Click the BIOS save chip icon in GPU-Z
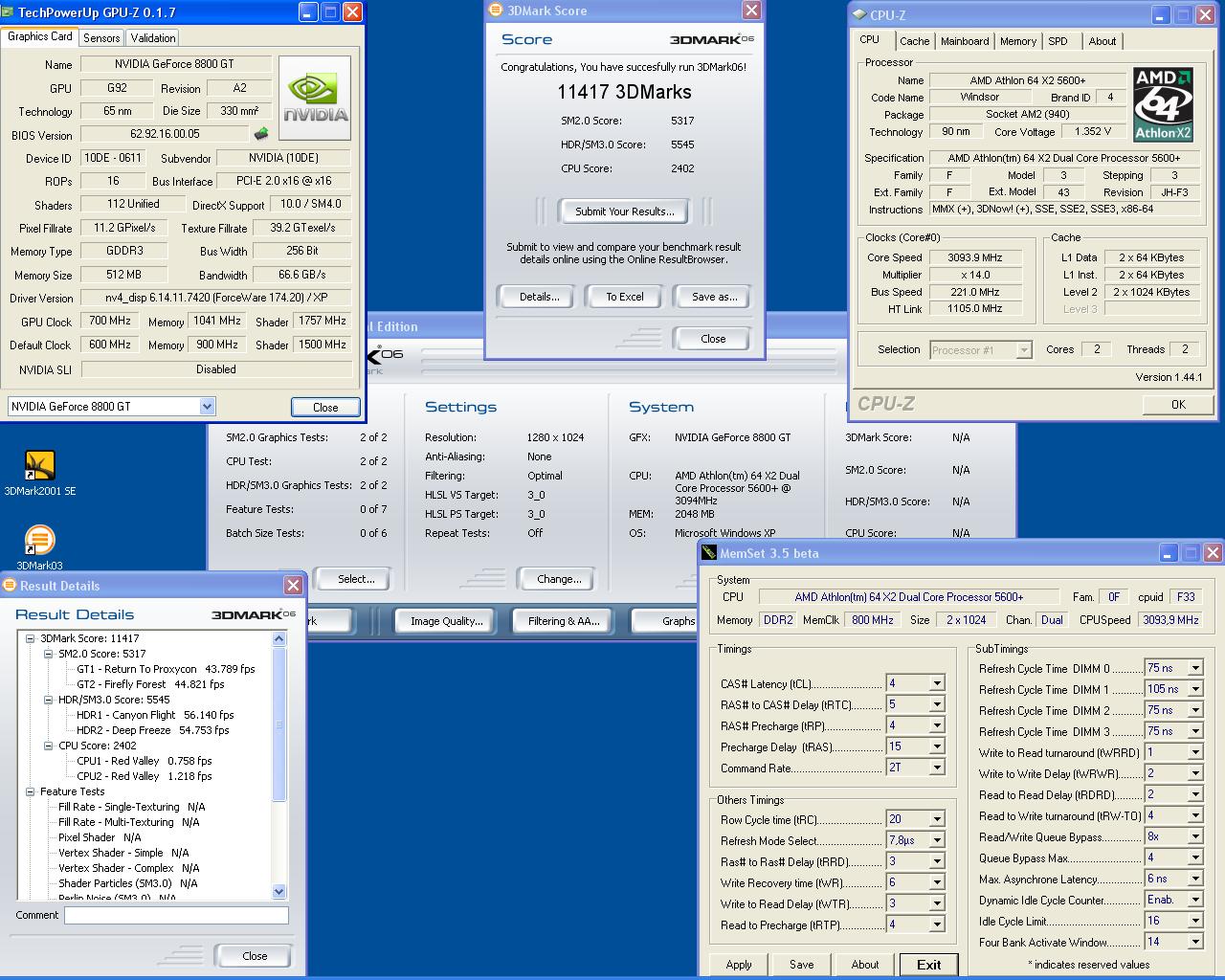This screenshot has height=980, width=1225. (x=261, y=134)
